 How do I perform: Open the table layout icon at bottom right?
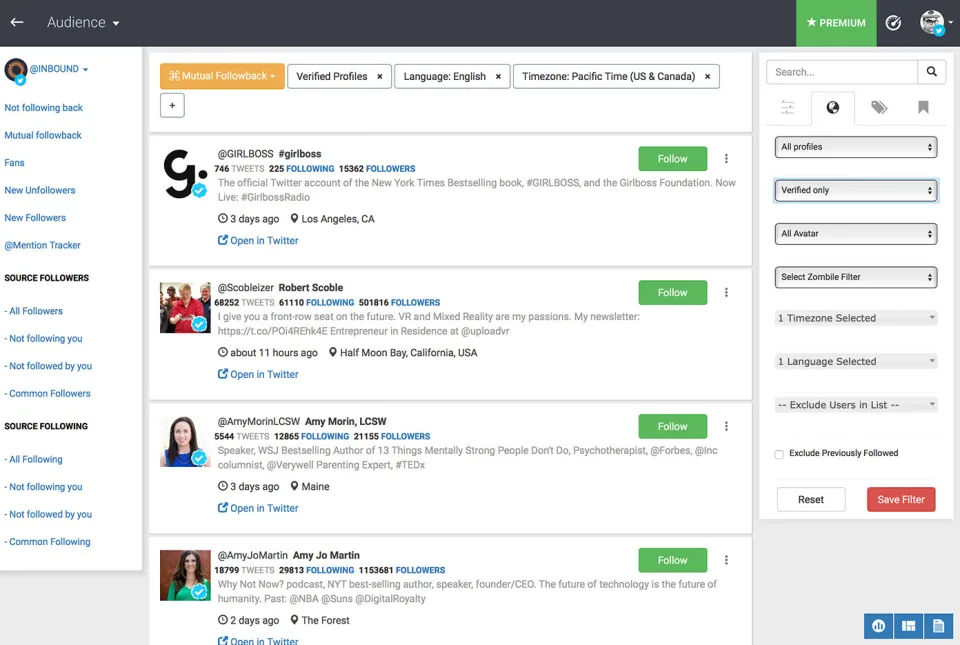click(x=909, y=626)
